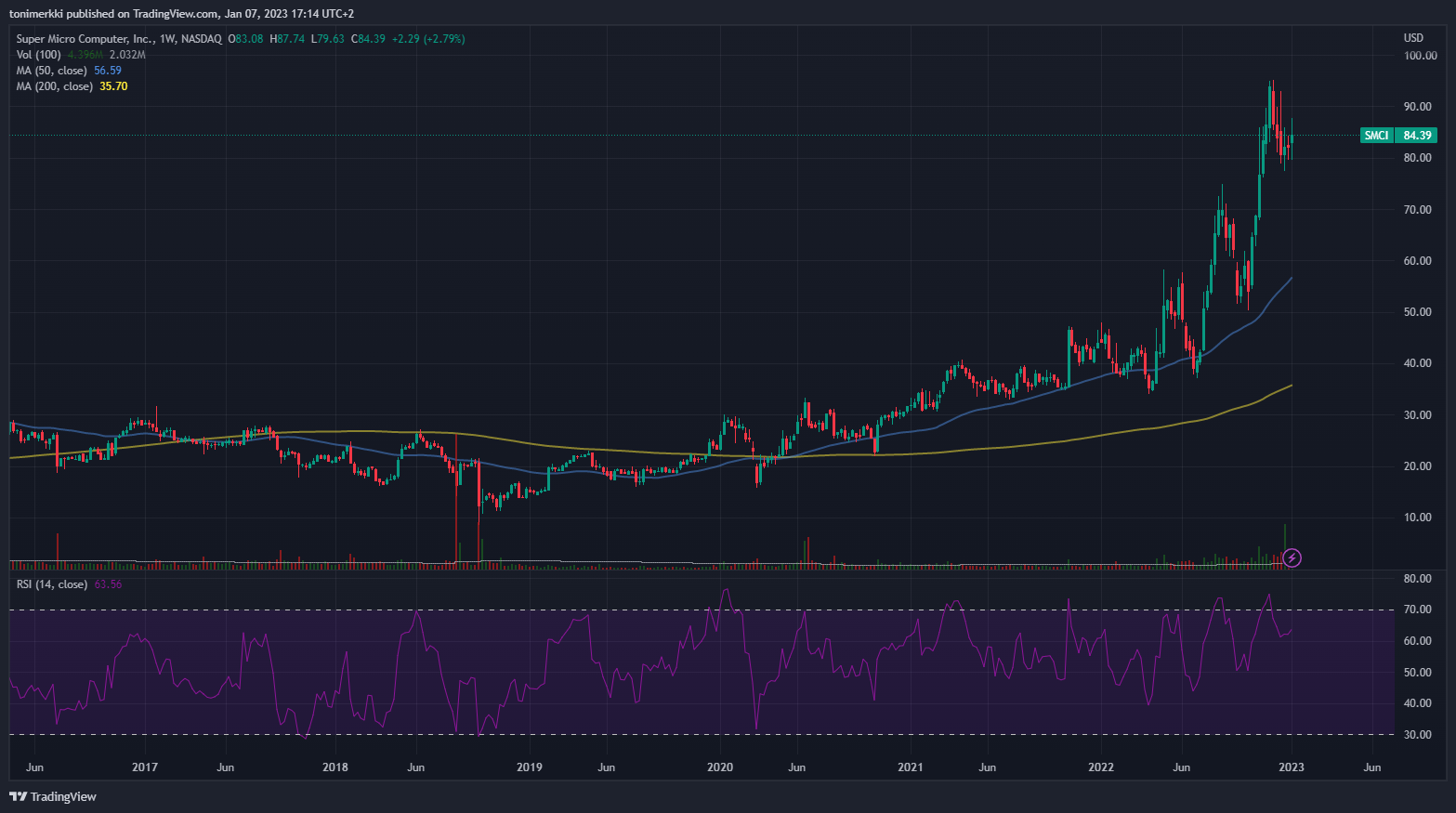Select the MA (50, close) indicator legend
This screenshot has width=1456, height=813.
pos(52,71)
